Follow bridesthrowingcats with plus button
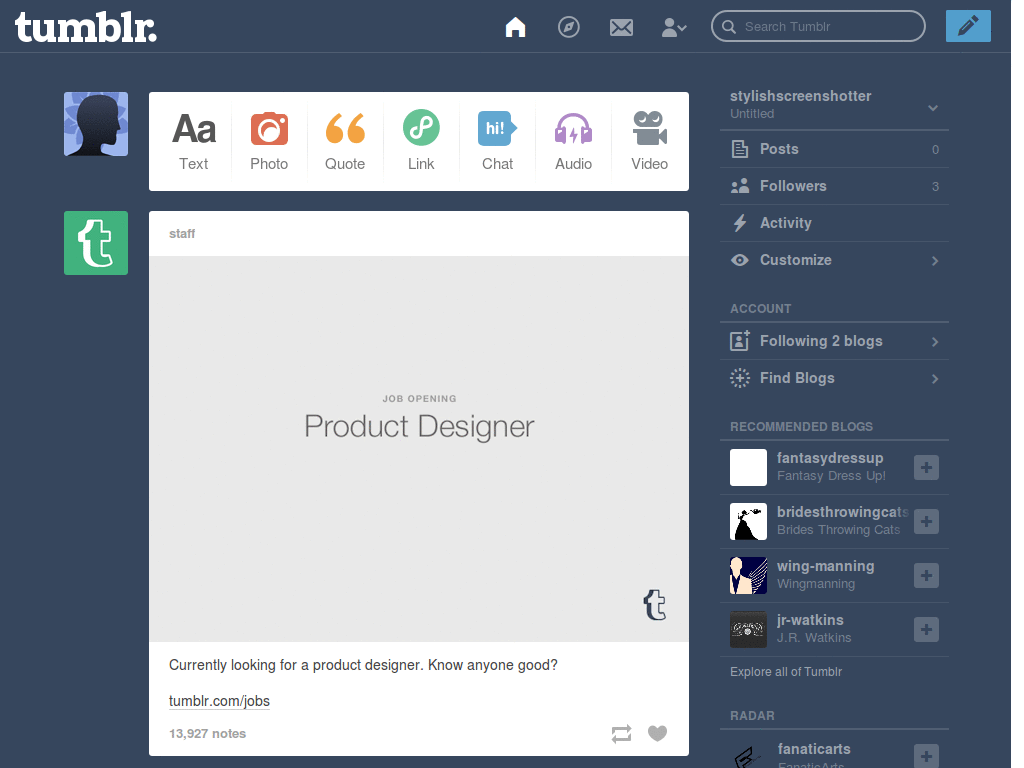This screenshot has width=1024, height=768. click(926, 521)
